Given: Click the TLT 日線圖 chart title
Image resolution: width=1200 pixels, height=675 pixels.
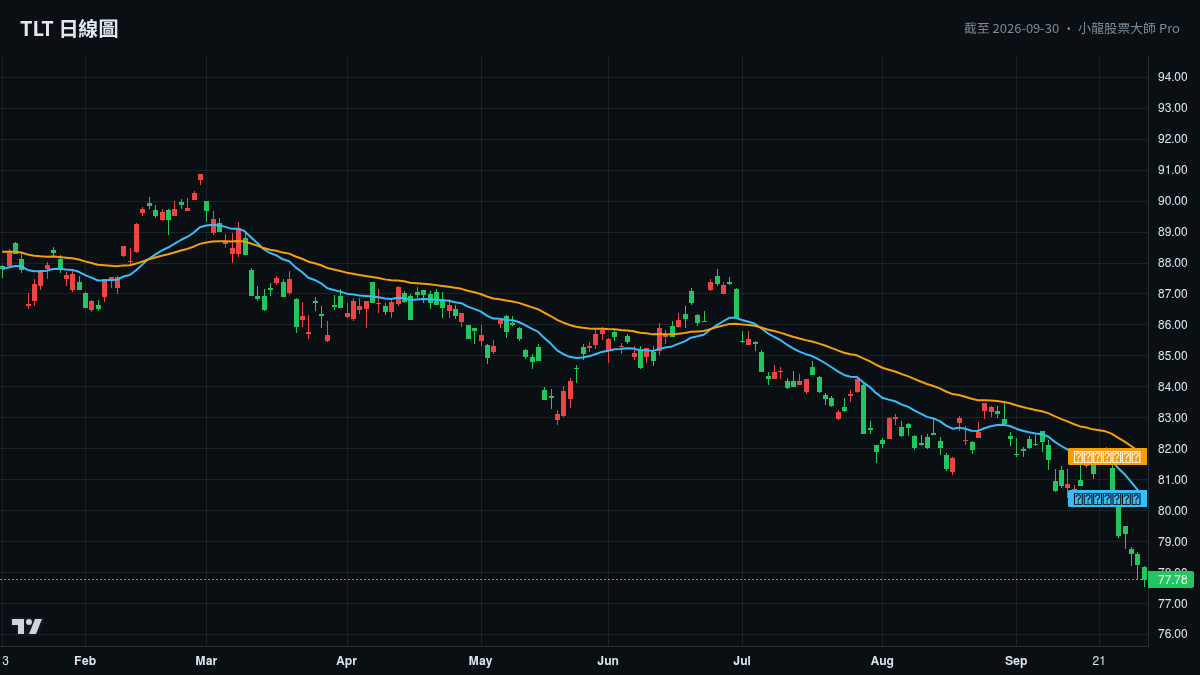Looking at the screenshot, I should 69,29.
